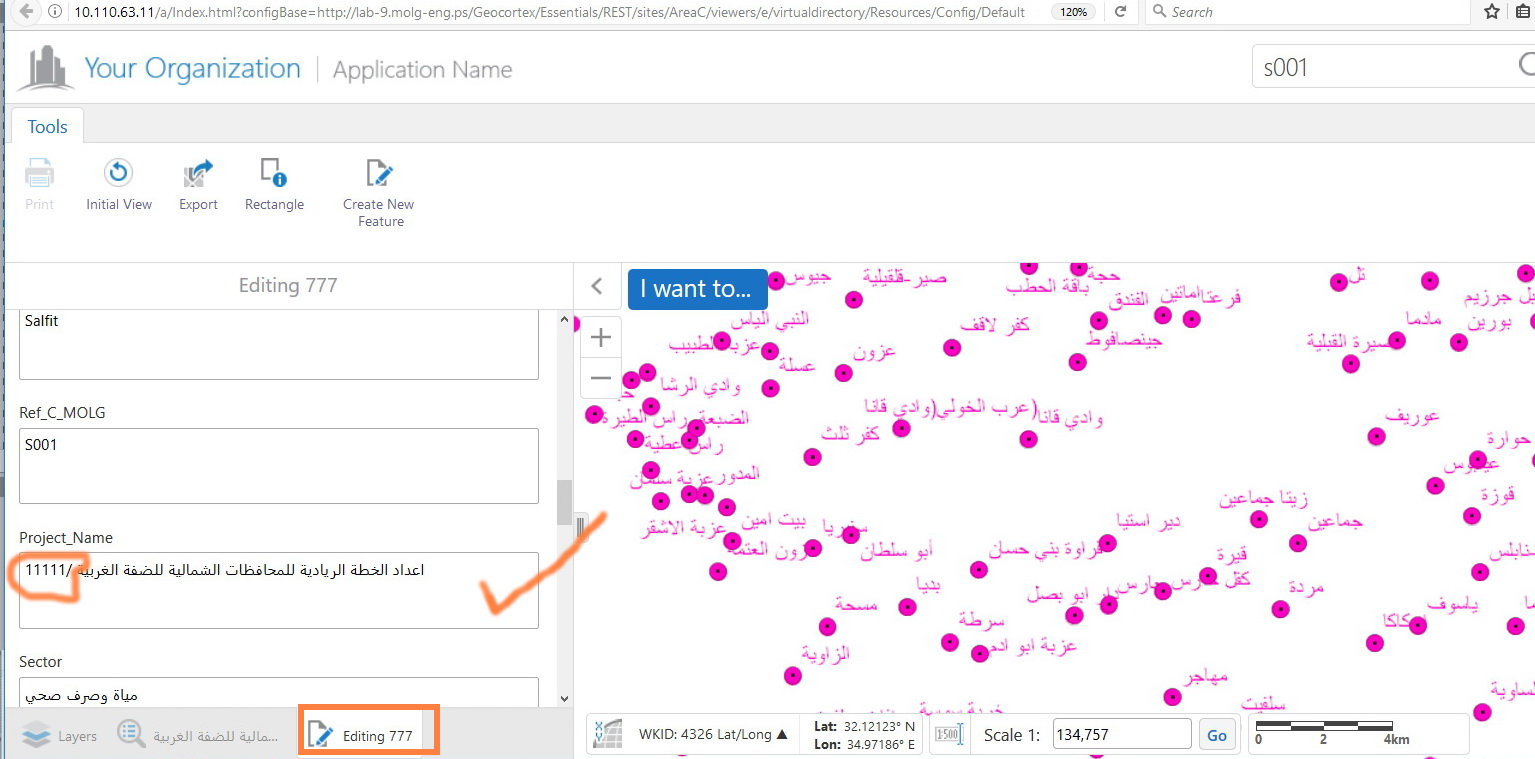1535x759 pixels.
Task: Click the Layers stack icon
Action: (36, 736)
